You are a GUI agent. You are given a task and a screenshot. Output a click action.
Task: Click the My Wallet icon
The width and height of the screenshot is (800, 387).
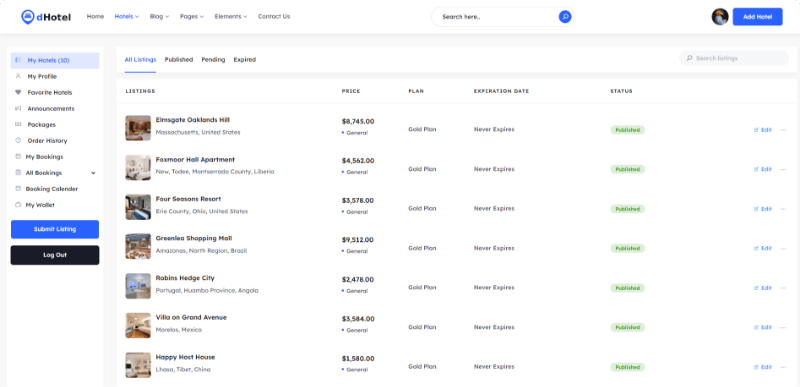(x=18, y=205)
